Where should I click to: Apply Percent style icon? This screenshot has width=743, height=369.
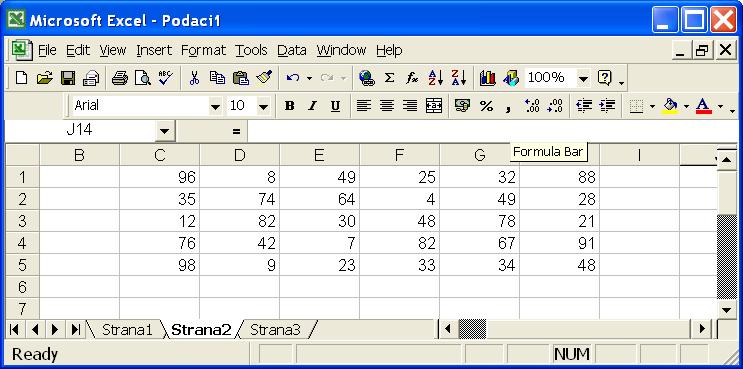pyautogui.click(x=486, y=106)
